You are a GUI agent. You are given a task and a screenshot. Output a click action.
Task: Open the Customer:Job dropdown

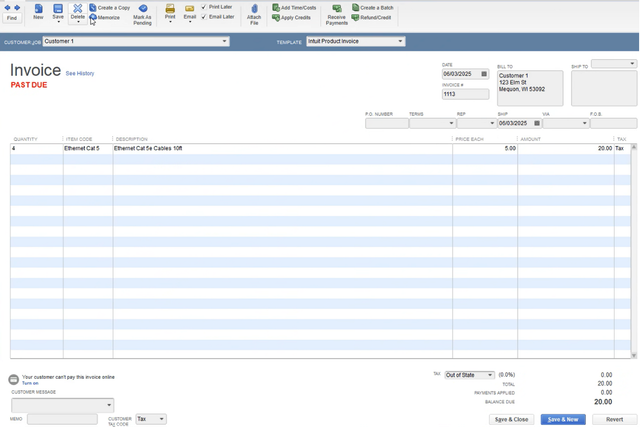(224, 41)
